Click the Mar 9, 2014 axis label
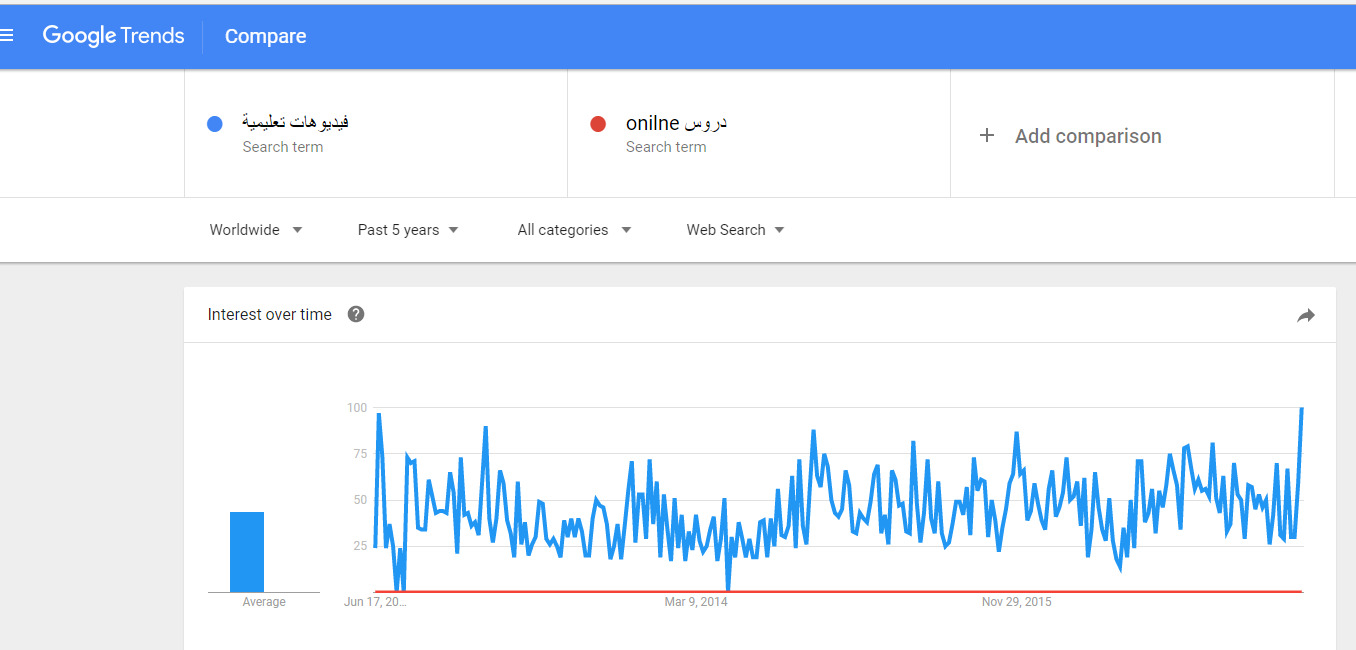Screen dimensions: 1356x650 (x=696, y=602)
